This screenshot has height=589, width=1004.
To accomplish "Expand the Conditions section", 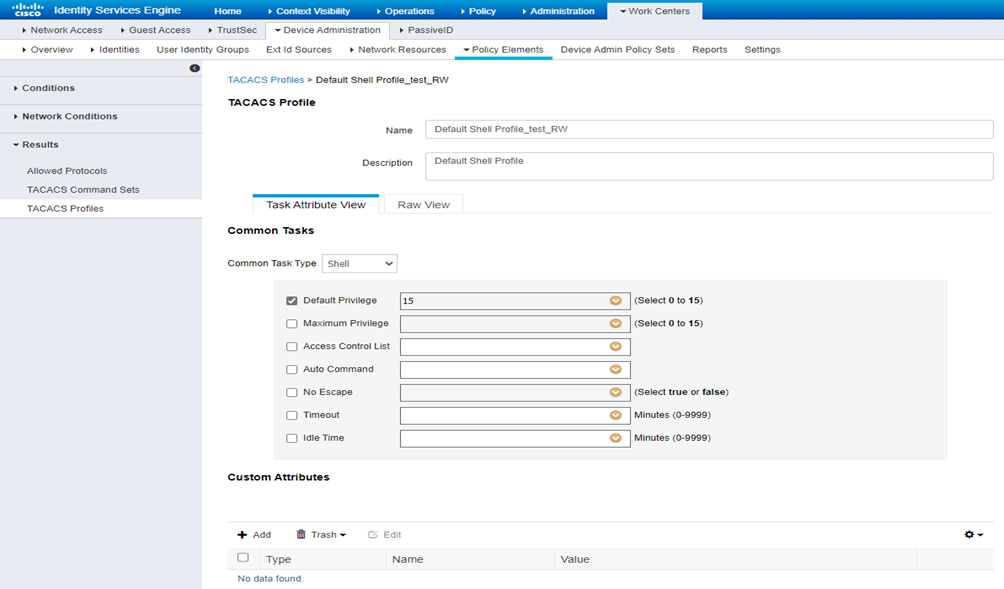I will click(48, 88).
